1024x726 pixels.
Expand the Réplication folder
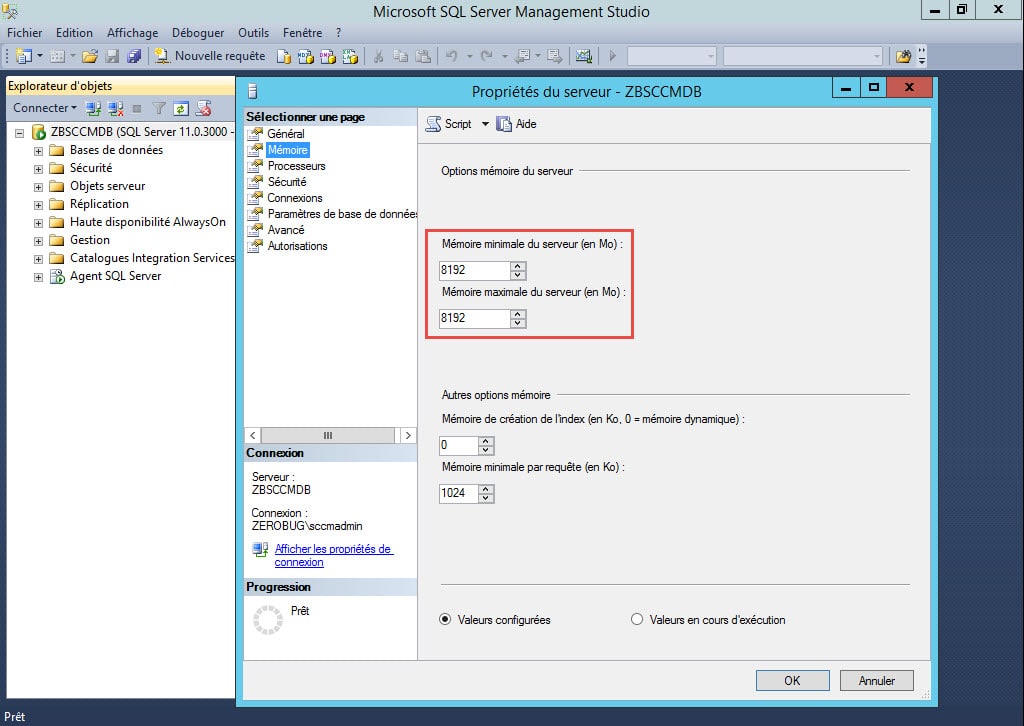38,205
